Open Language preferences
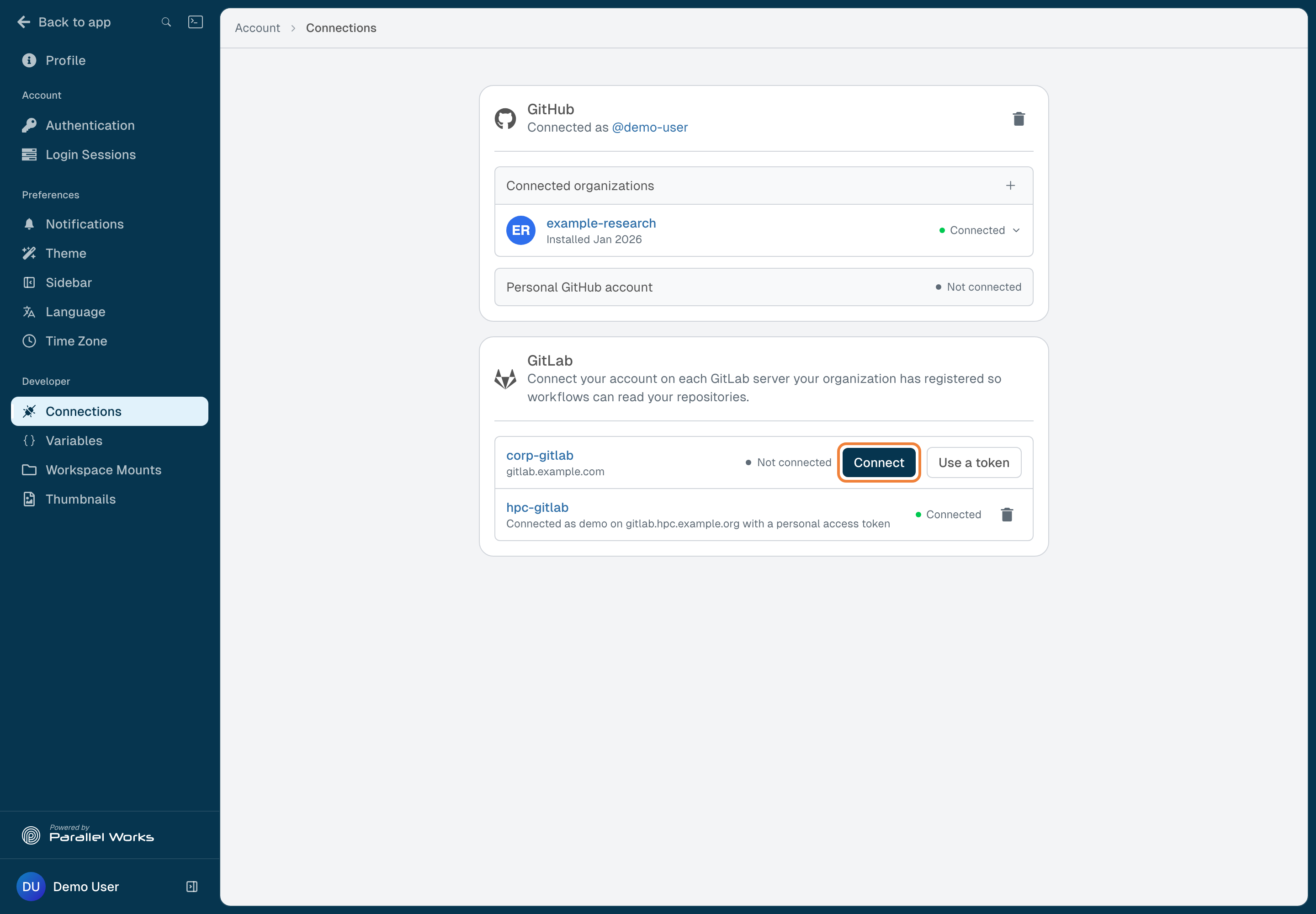Screen dimensions: 1316x914 (x=109, y=312)
